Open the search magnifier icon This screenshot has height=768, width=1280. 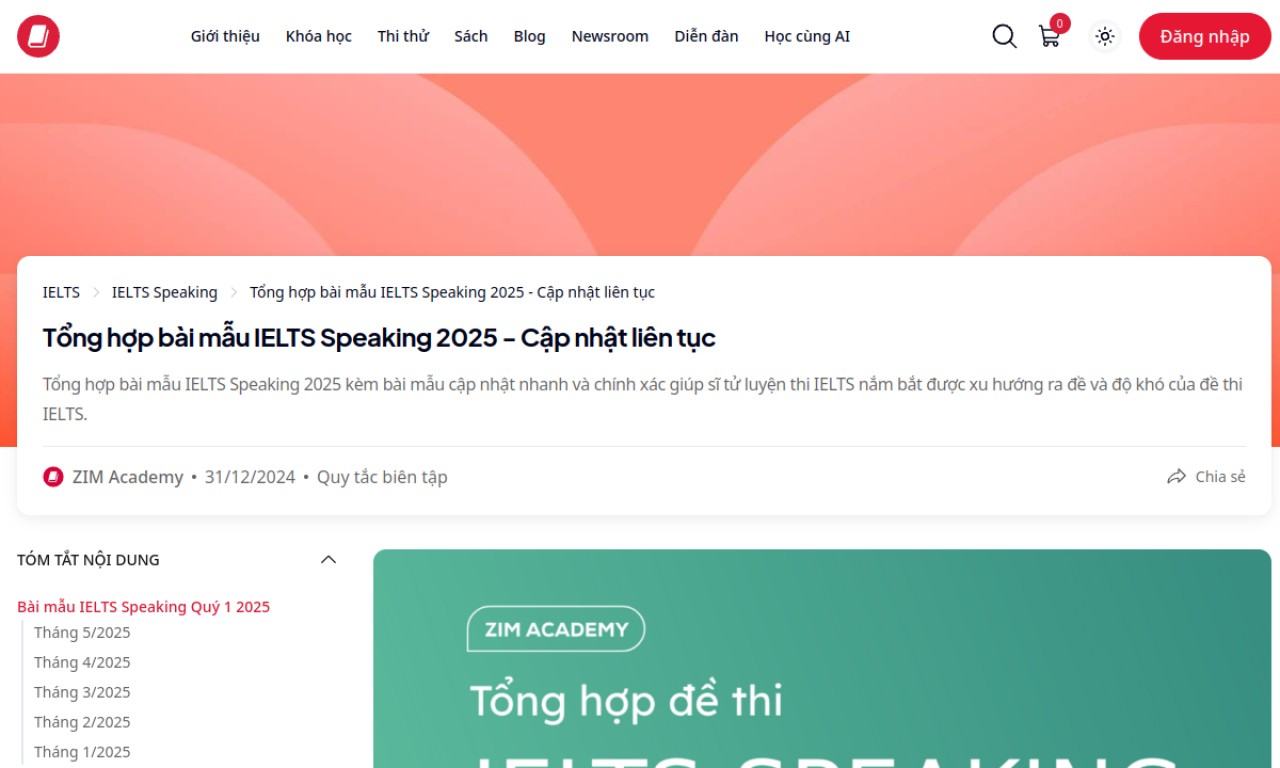point(1004,36)
